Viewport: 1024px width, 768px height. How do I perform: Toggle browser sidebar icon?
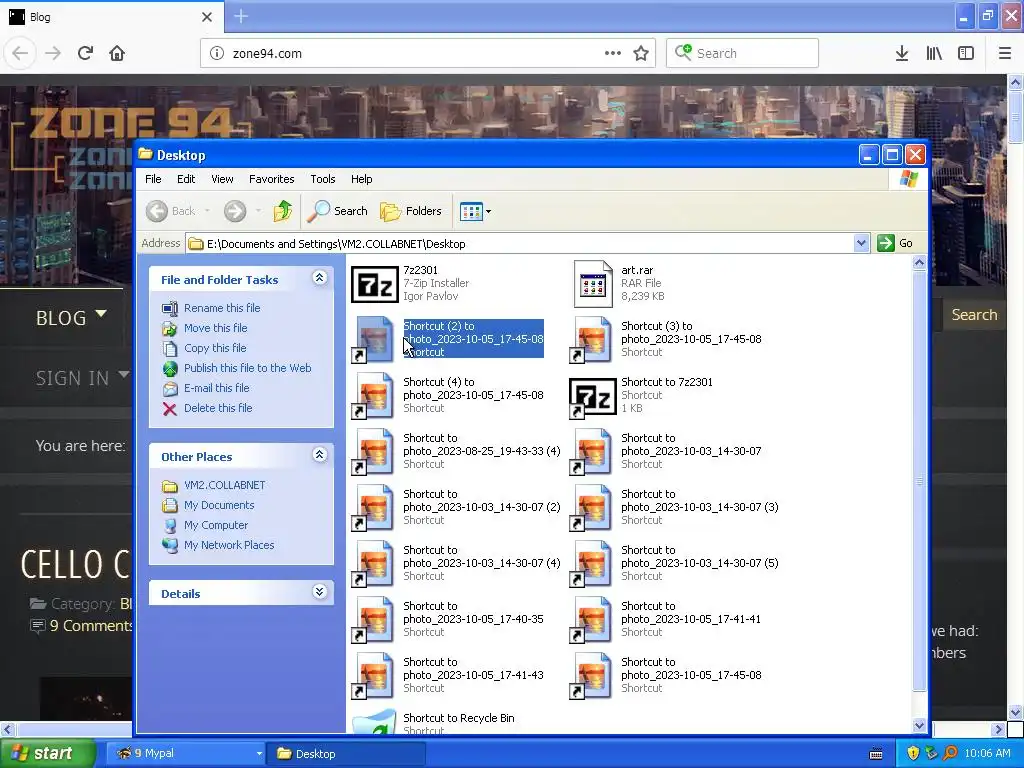click(966, 53)
